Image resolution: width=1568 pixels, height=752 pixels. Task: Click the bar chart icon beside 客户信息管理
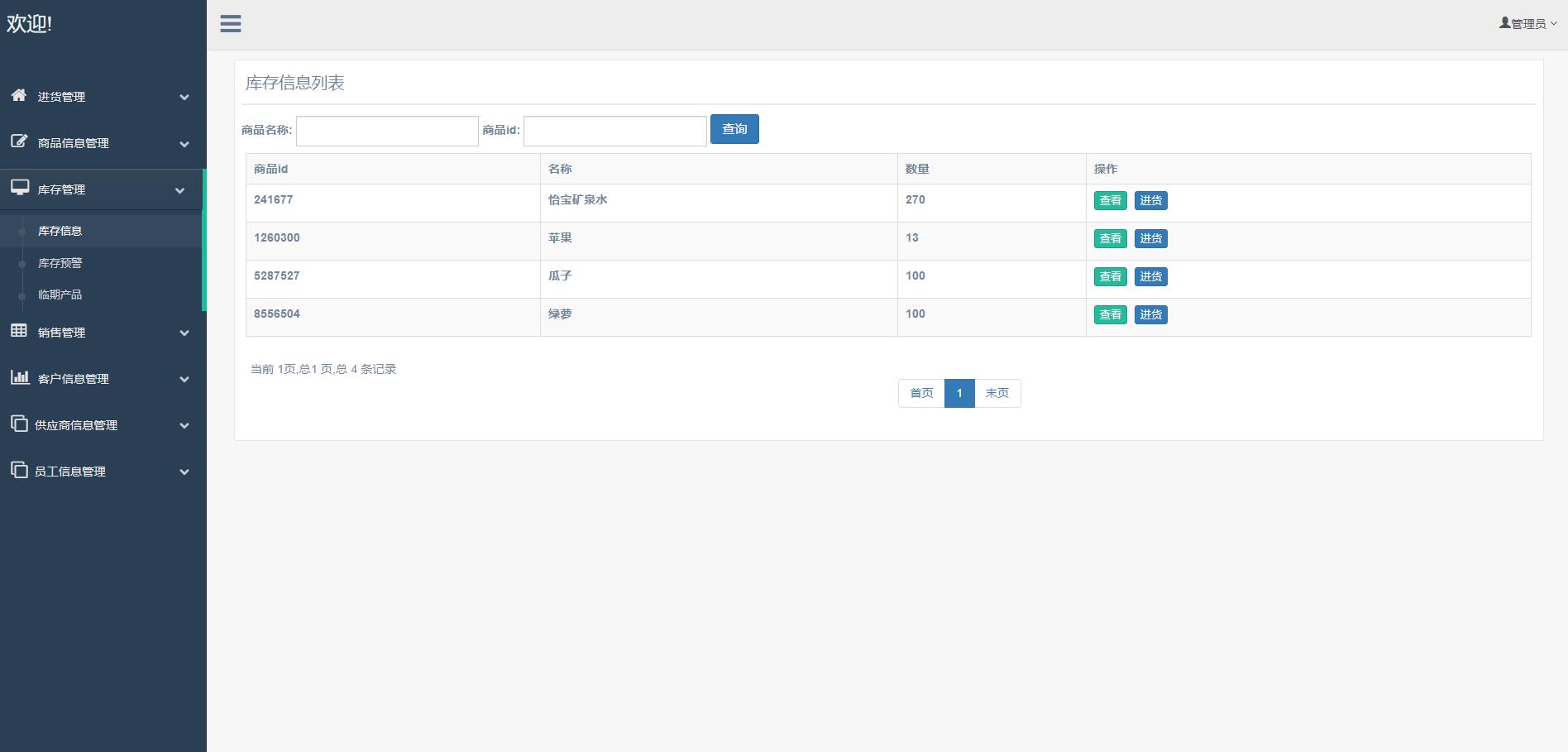pyautogui.click(x=19, y=377)
